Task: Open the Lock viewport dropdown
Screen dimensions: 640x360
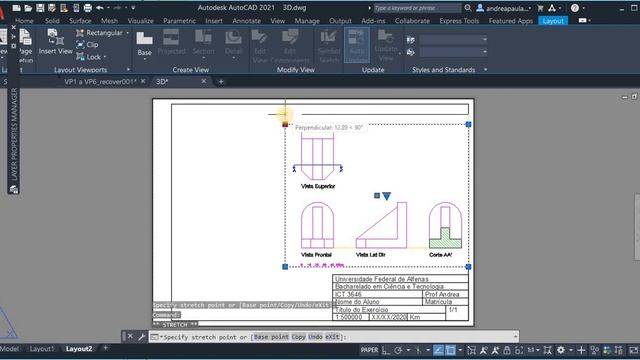Action: pyautogui.click(x=105, y=57)
